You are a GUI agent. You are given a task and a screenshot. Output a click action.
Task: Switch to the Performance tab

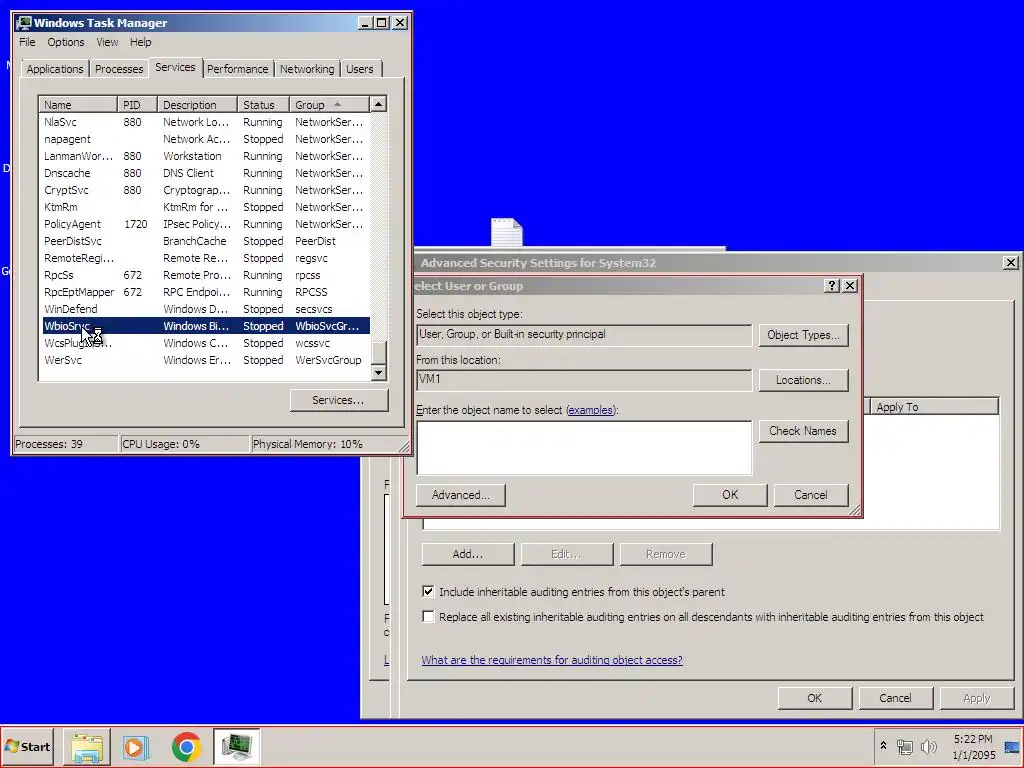[238, 69]
